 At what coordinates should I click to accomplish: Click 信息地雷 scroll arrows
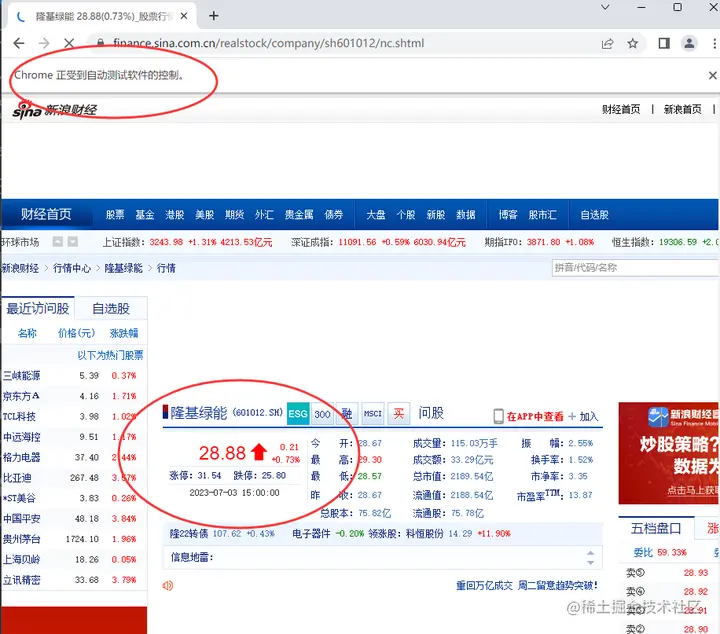click(591, 557)
